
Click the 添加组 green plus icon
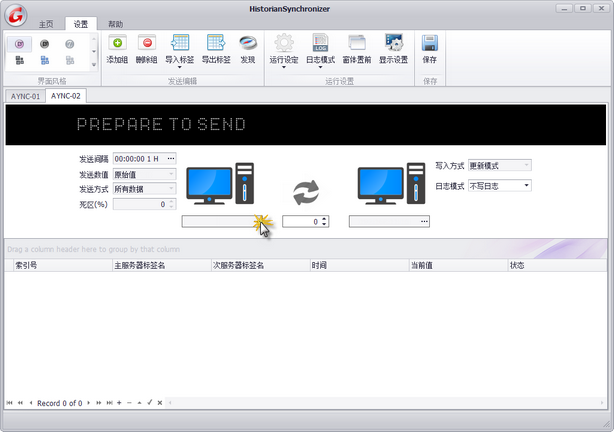pyautogui.click(x=117, y=43)
